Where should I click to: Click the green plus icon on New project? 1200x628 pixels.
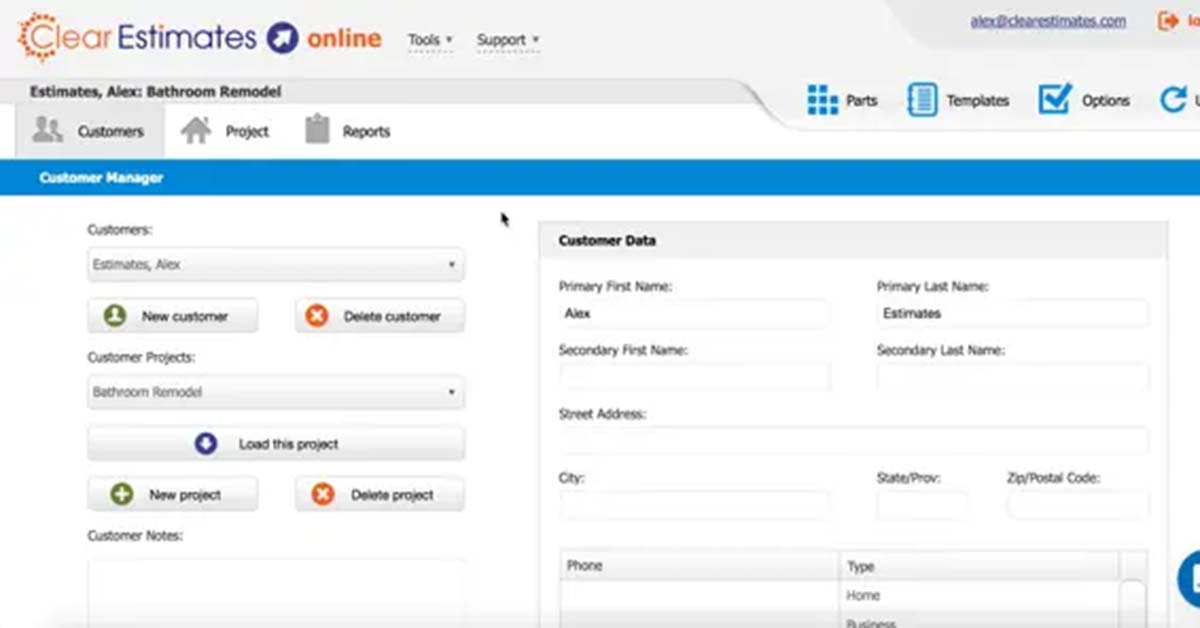[x=122, y=494]
